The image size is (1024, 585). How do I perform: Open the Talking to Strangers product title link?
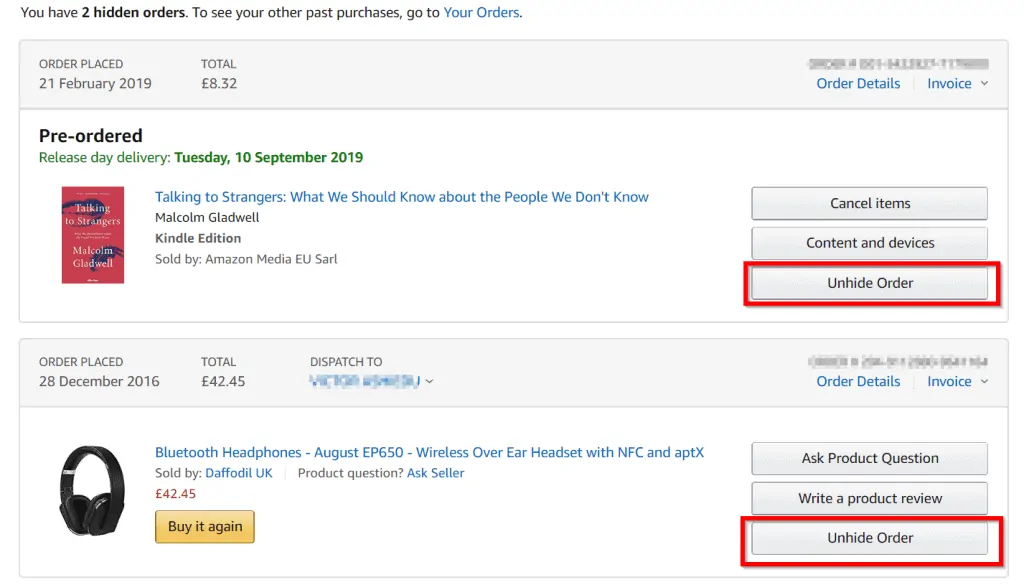(x=402, y=197)
